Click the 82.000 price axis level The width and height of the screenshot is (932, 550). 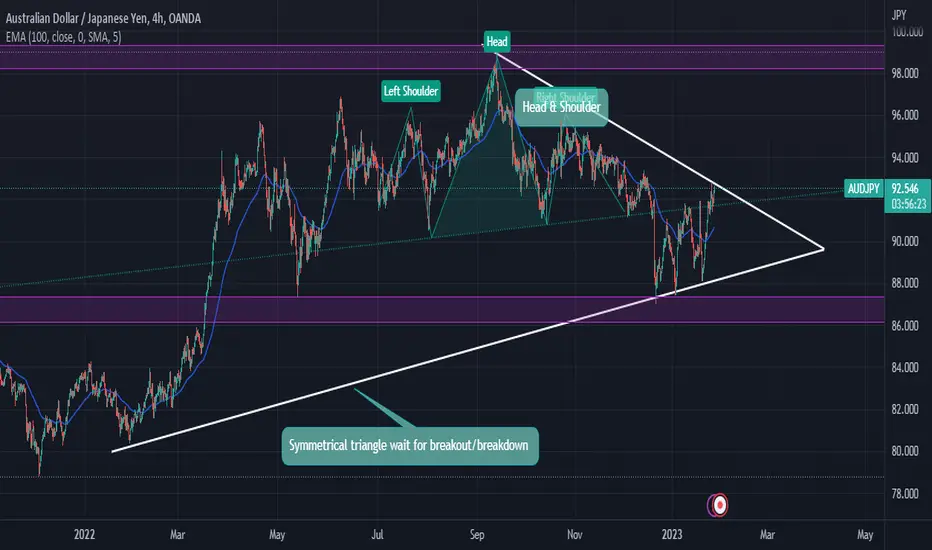[x=905, y=409]
